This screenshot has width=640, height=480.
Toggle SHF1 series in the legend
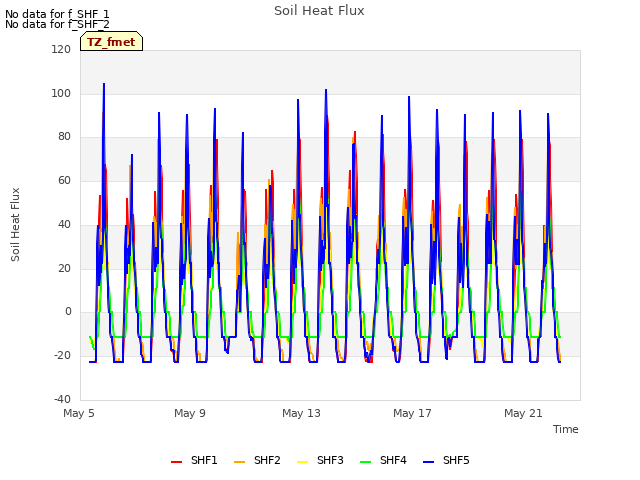(x=194, y=460)
